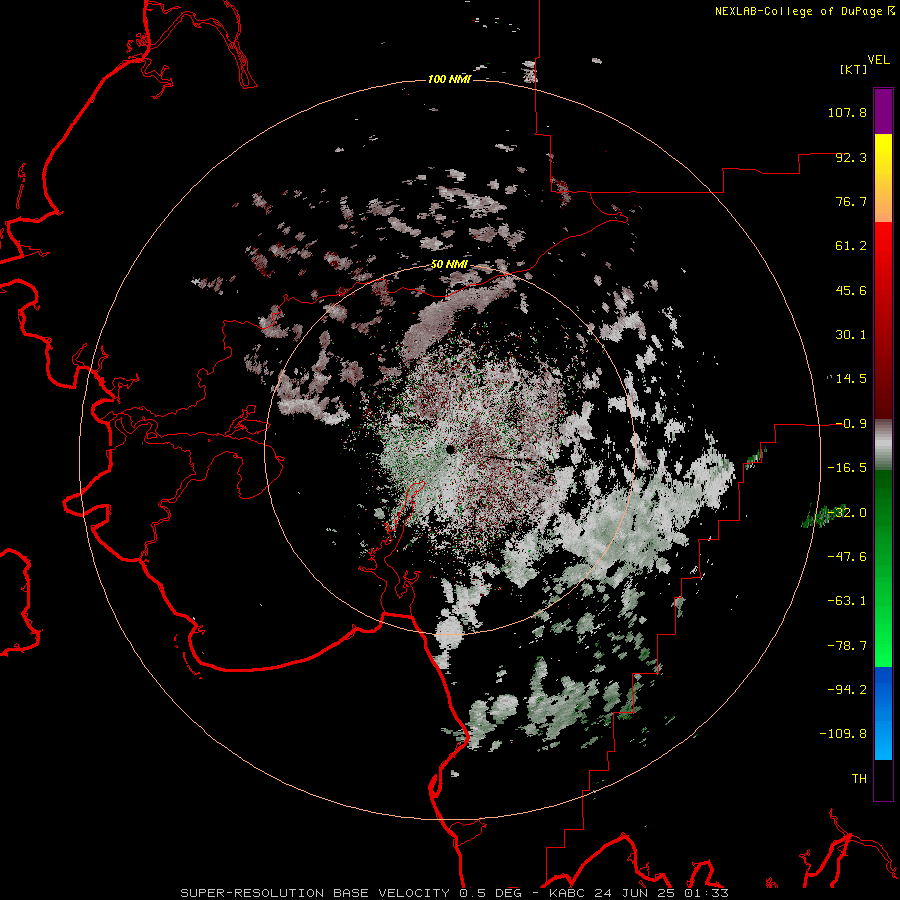The width and height of the screenshot is (900, 900).
Task: Click the 45.6 scale value
Action: pos(851,290)
